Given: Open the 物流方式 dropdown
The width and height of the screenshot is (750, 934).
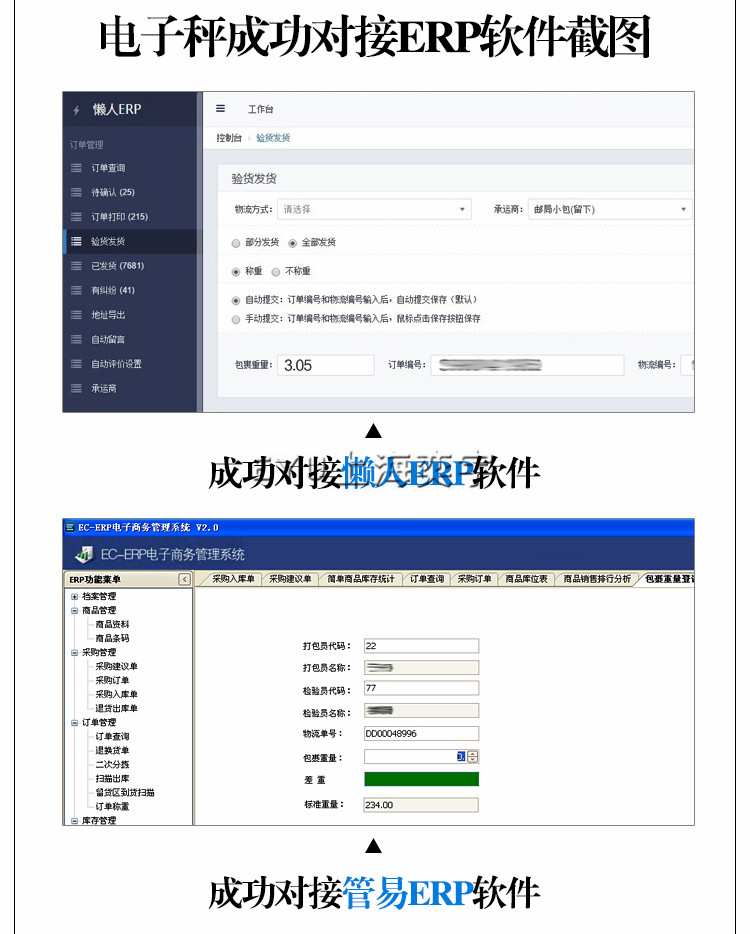Looking at the screenshot, I should [373, 210].
